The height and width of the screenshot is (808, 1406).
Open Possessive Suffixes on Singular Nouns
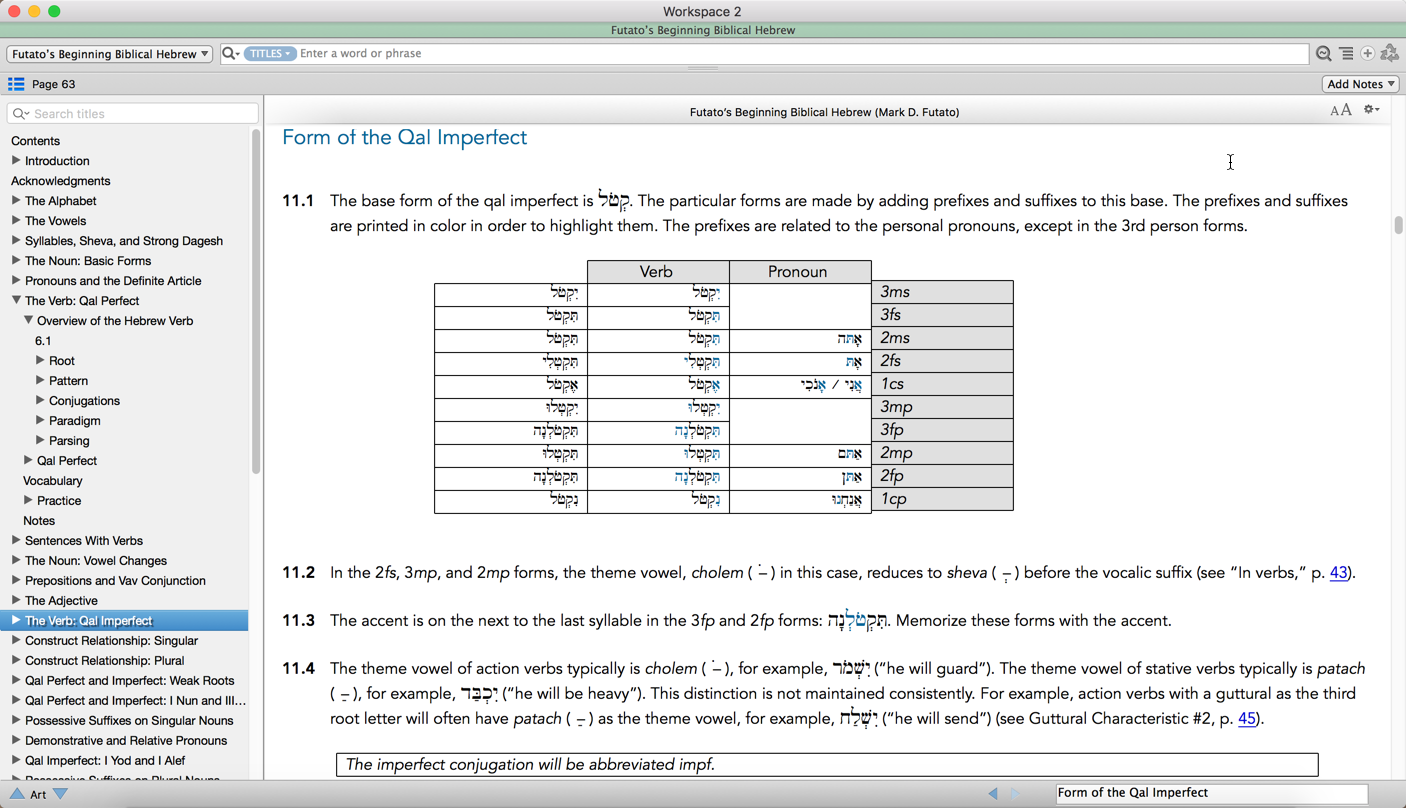tap(129, 721)
